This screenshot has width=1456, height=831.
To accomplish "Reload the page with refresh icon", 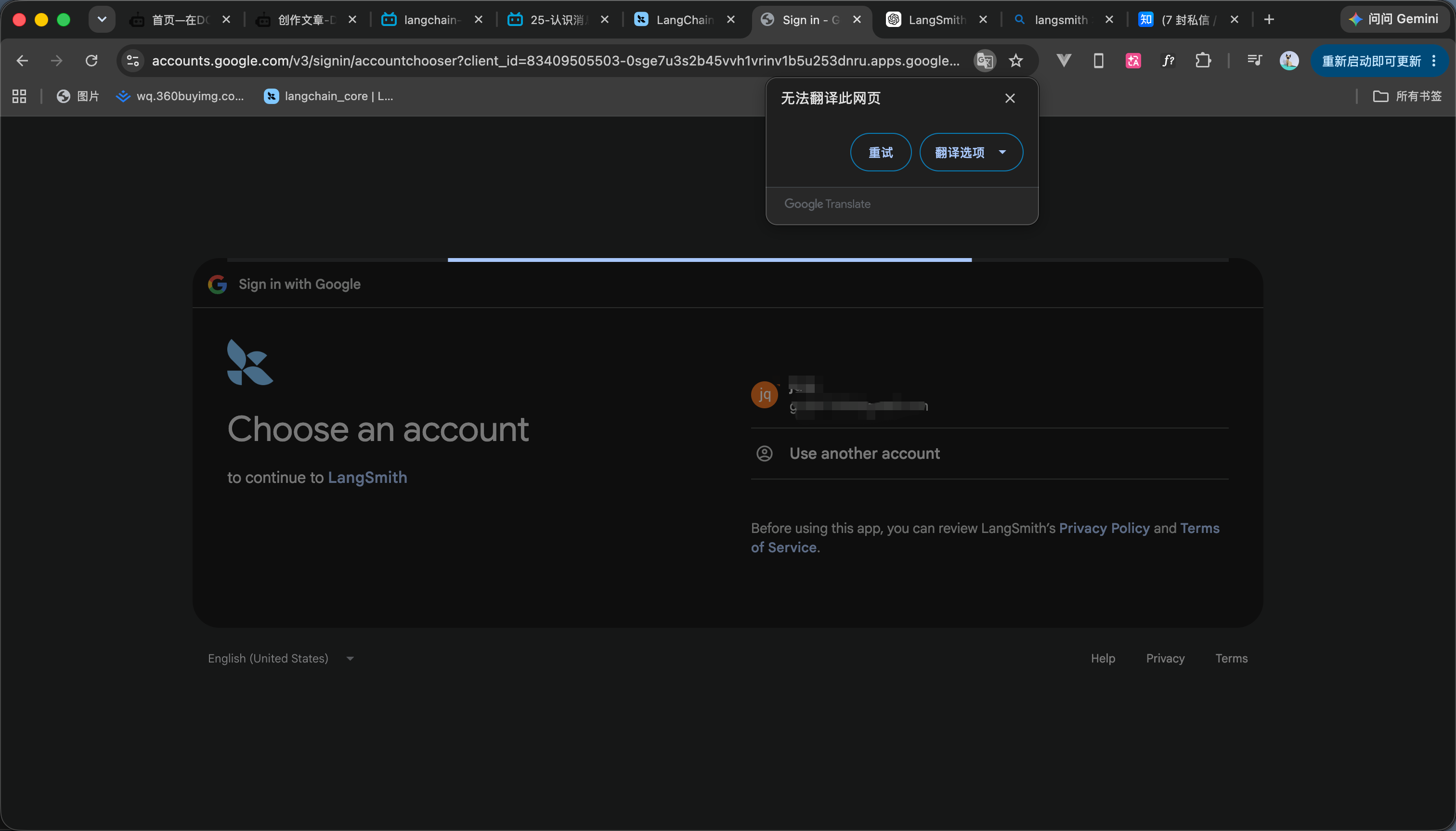I will [x=91, y=61].
